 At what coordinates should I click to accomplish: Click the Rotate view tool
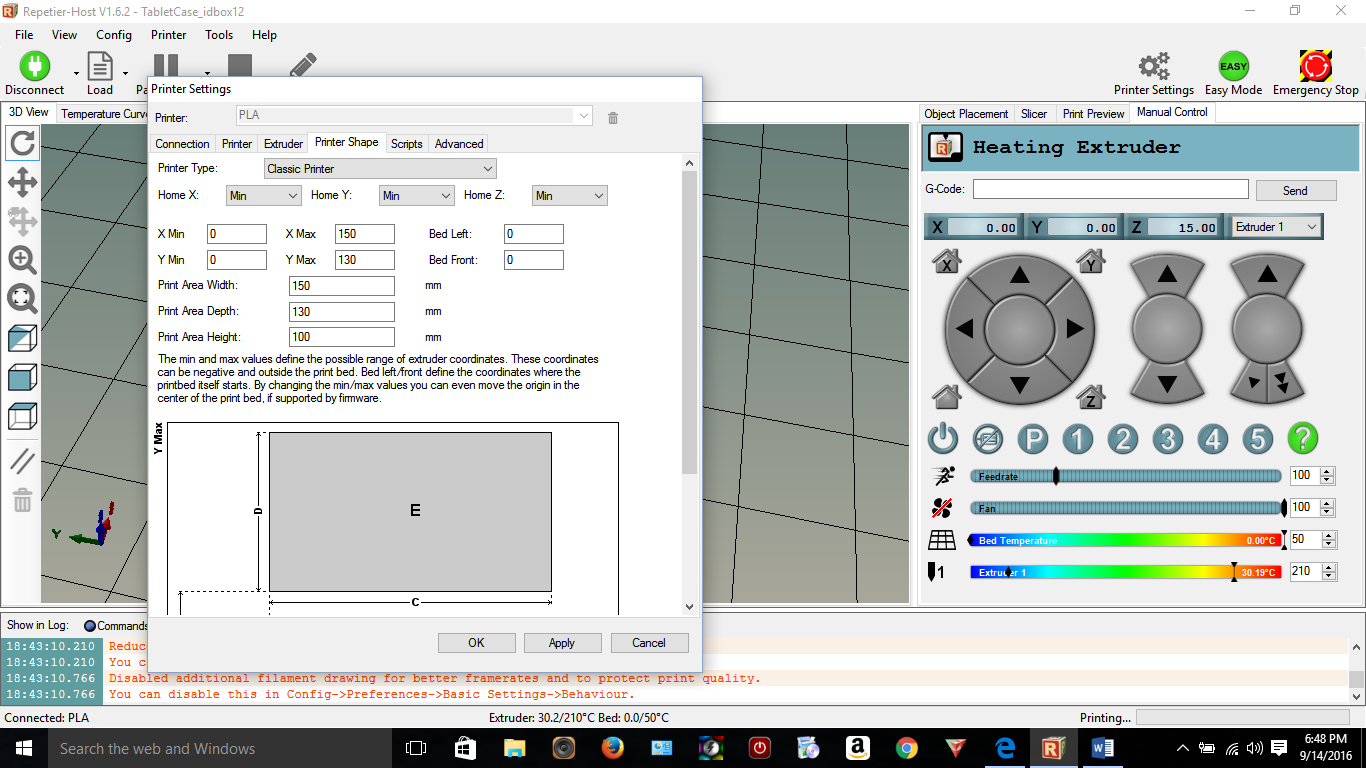(x=22, y=143)
